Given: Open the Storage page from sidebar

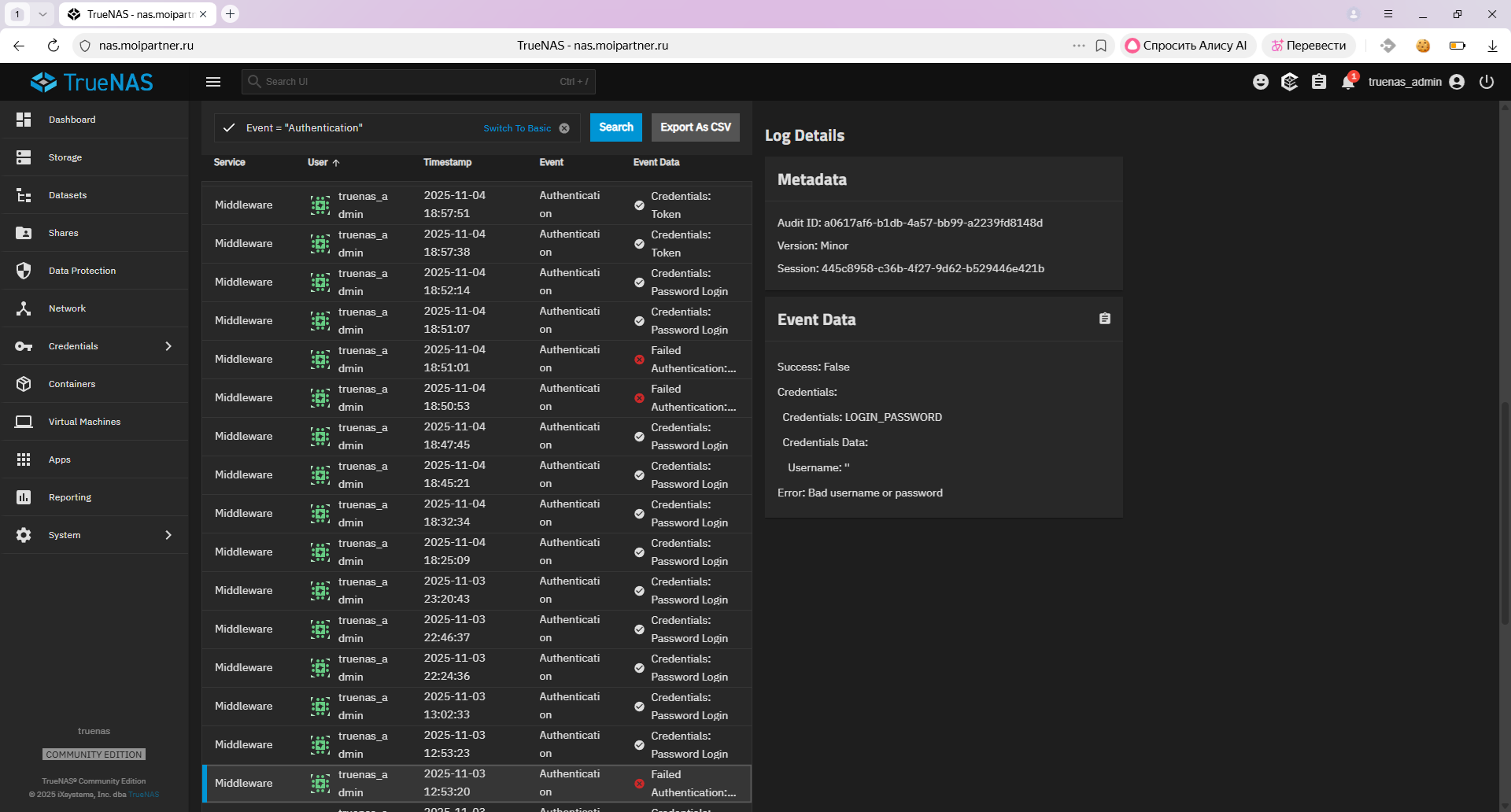Looking at the screenshot, I should click(x=65, y=157).
